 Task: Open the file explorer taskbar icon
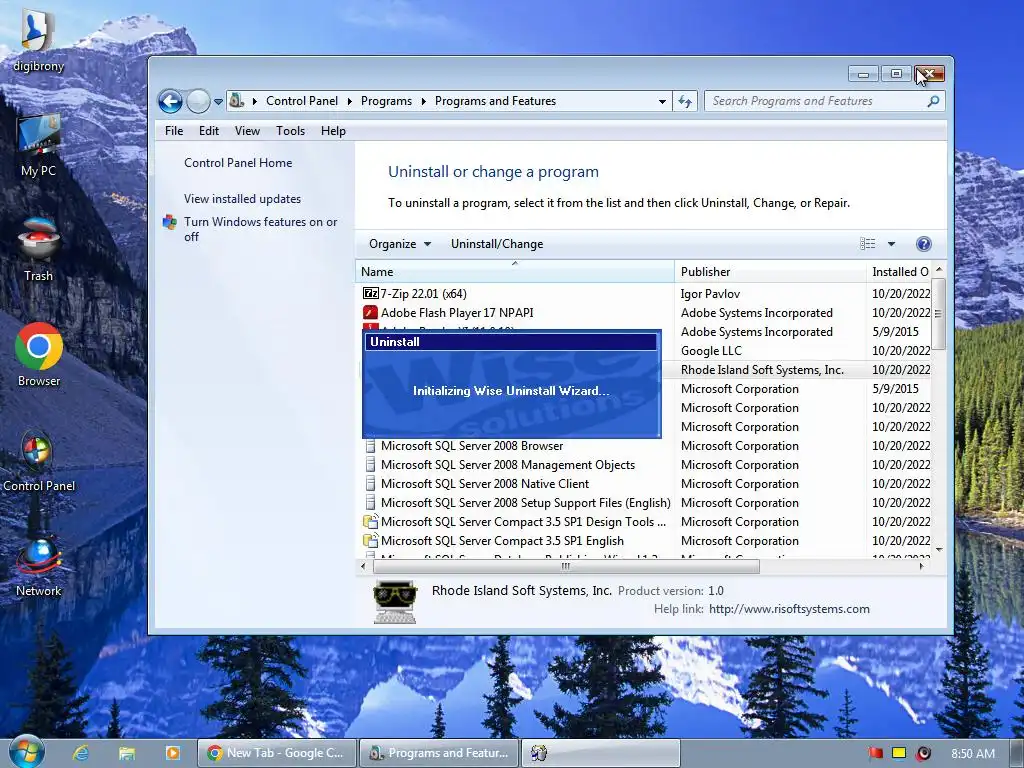click(127, 753)
